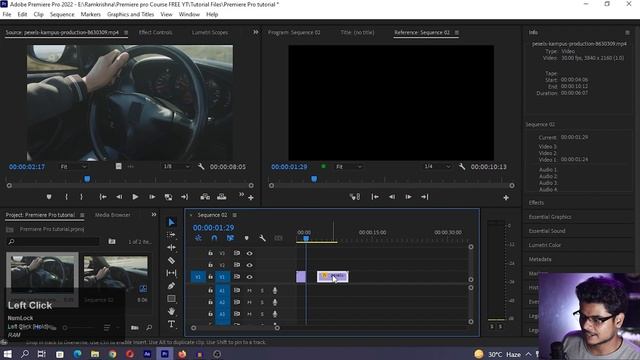Click Insert button in Source monitor
This screenshot has width=640, height=360.
pyautogui.click(x=205, y=197)
